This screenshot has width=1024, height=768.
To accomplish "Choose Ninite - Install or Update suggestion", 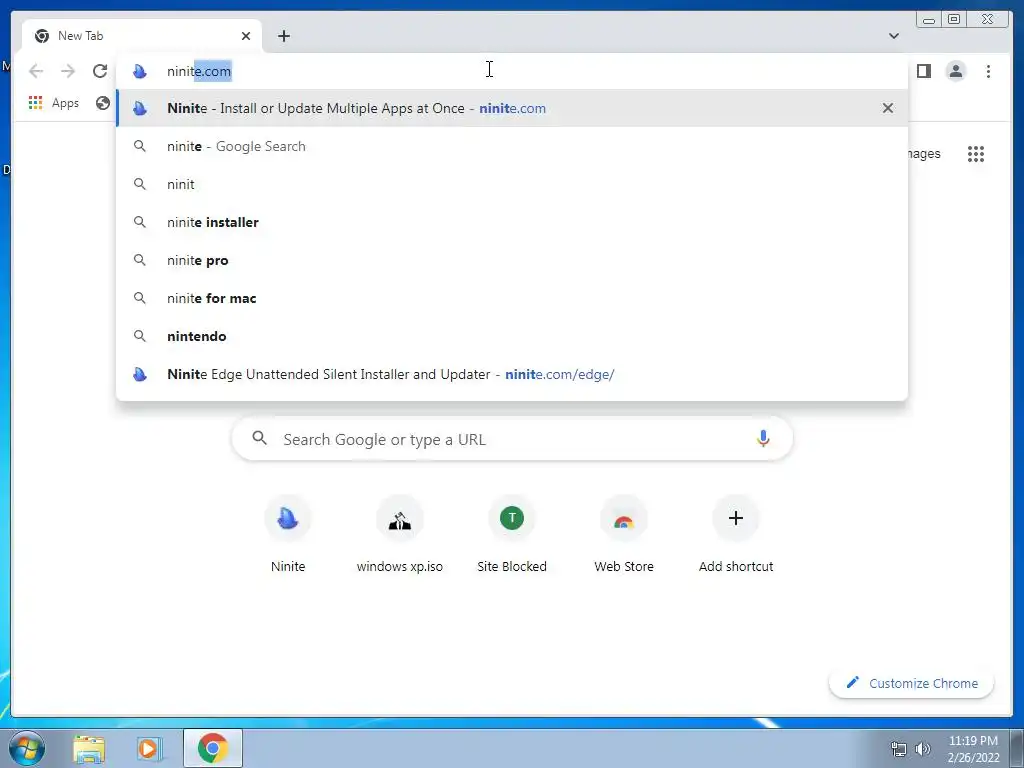I will [512, 108].
